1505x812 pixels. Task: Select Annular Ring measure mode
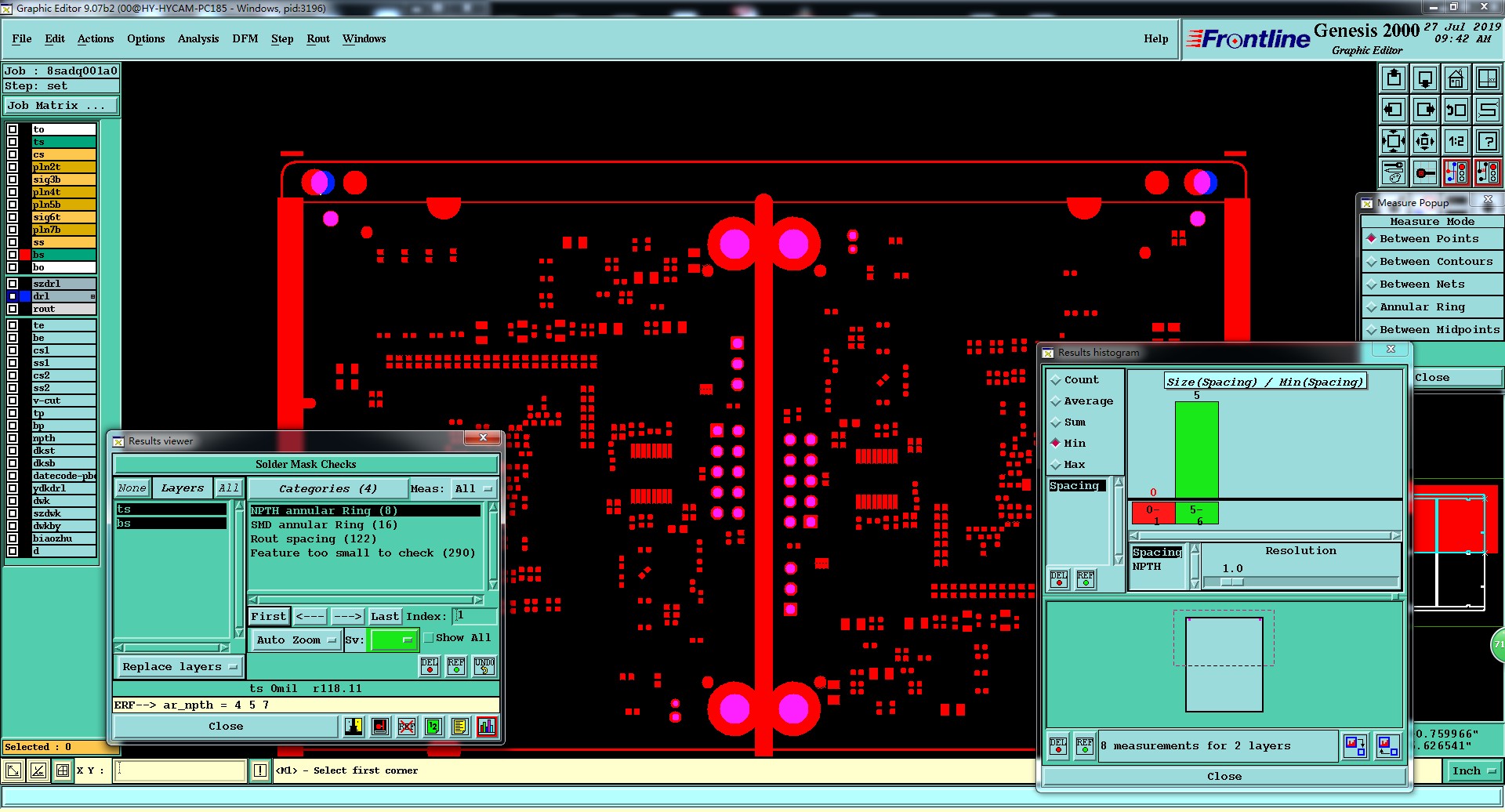coord(1432,307)
